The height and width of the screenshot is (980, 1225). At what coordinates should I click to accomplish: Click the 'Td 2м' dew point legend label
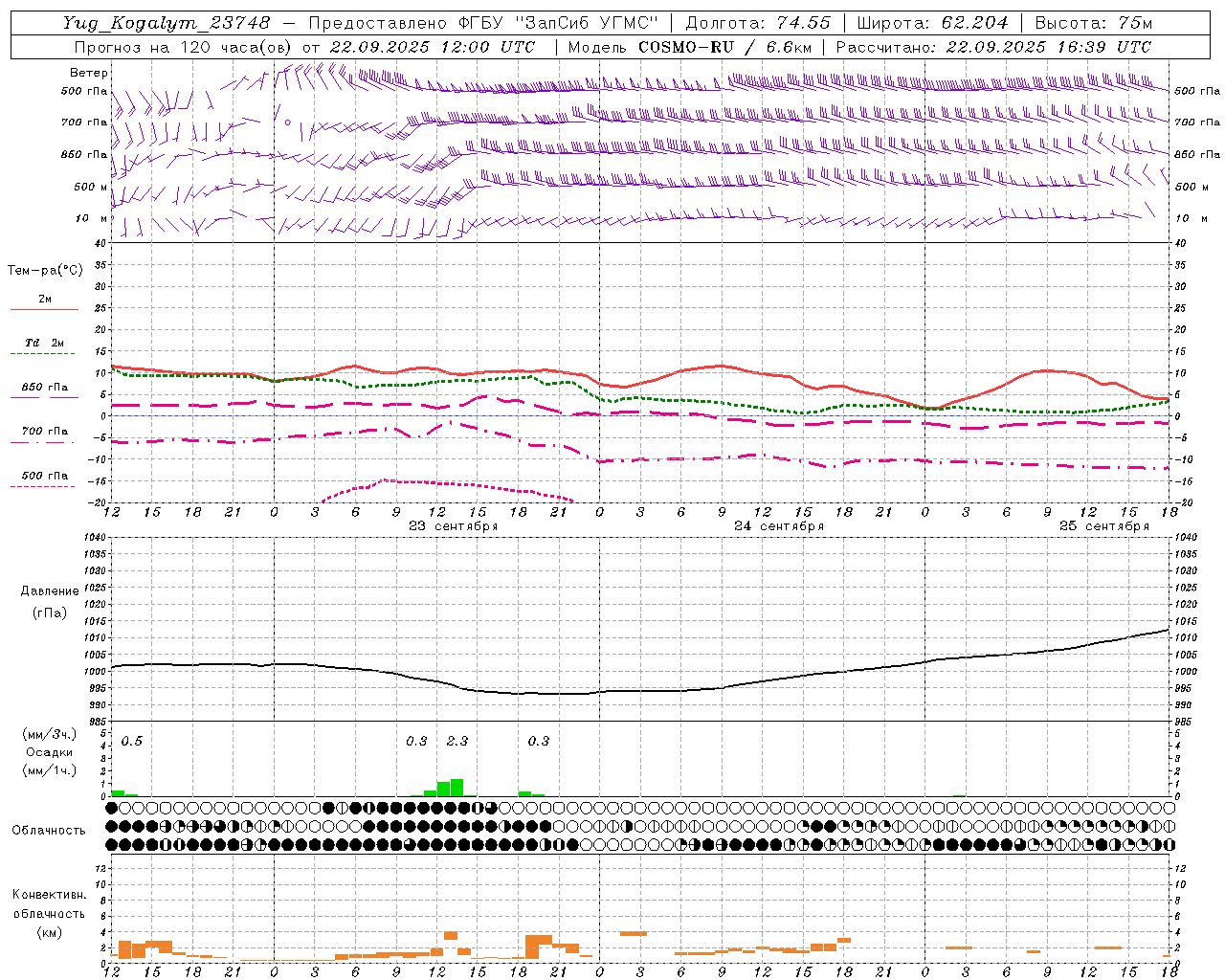coord(45,343)
